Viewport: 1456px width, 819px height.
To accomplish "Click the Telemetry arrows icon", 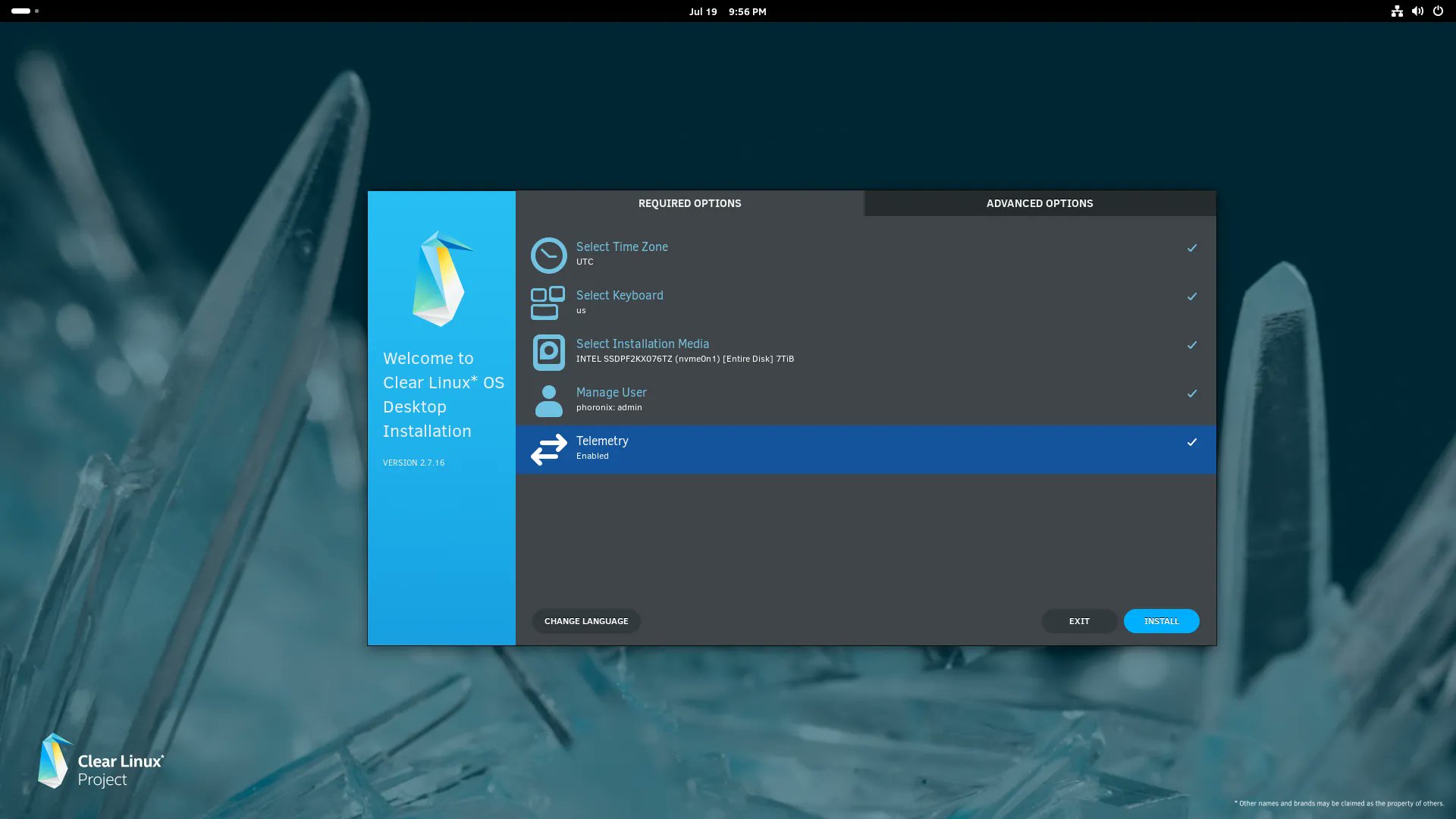I will [x=548, y=450].
